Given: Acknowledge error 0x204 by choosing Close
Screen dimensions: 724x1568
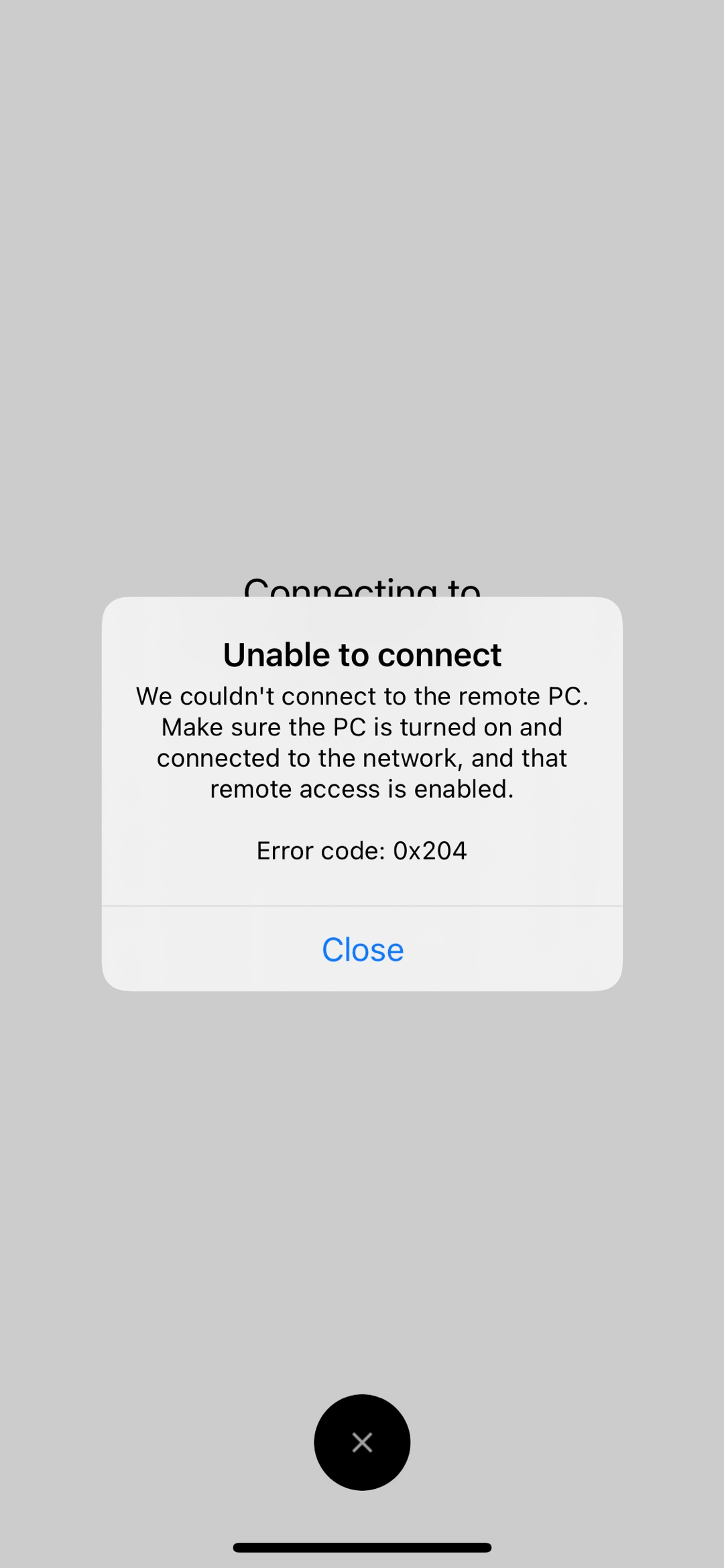Looking at the screenshot, I should tap(362, 949).
